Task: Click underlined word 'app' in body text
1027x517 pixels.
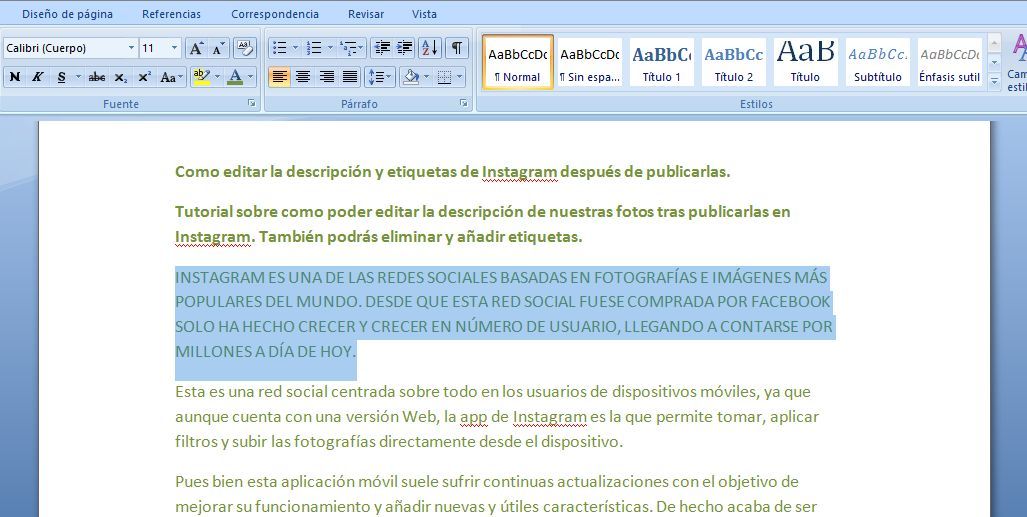Action: point(474,417)
